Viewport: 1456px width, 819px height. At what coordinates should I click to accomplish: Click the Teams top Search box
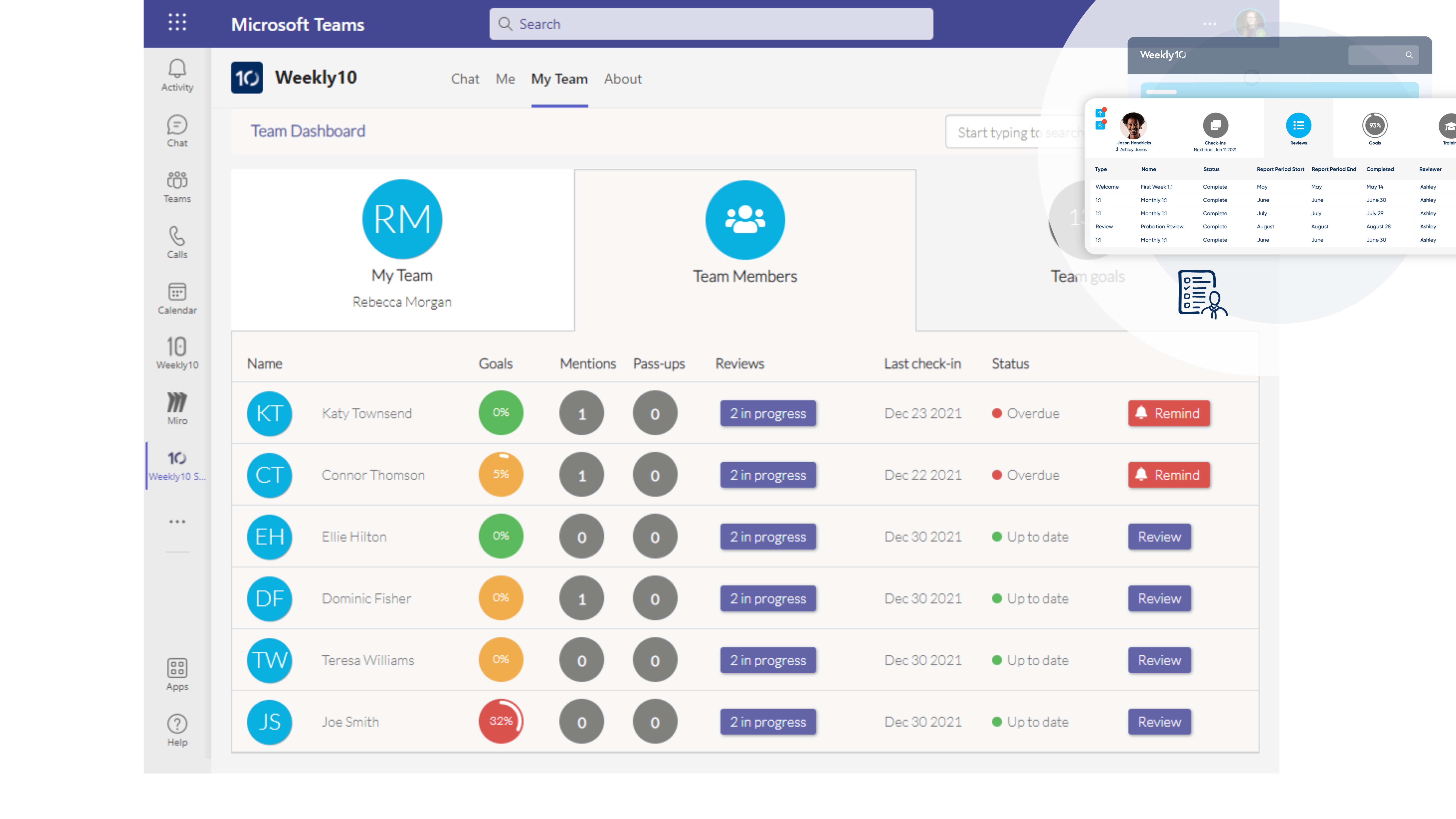[711, 24]
